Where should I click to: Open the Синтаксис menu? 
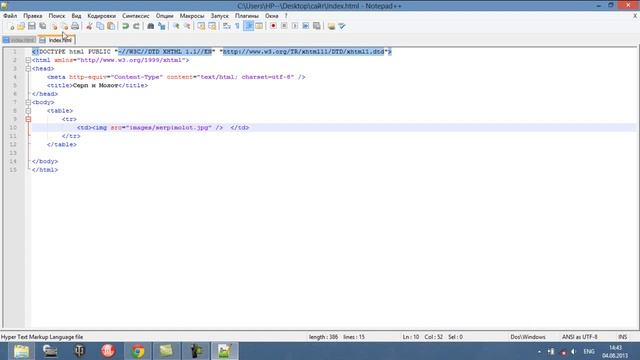click(136, 16)
